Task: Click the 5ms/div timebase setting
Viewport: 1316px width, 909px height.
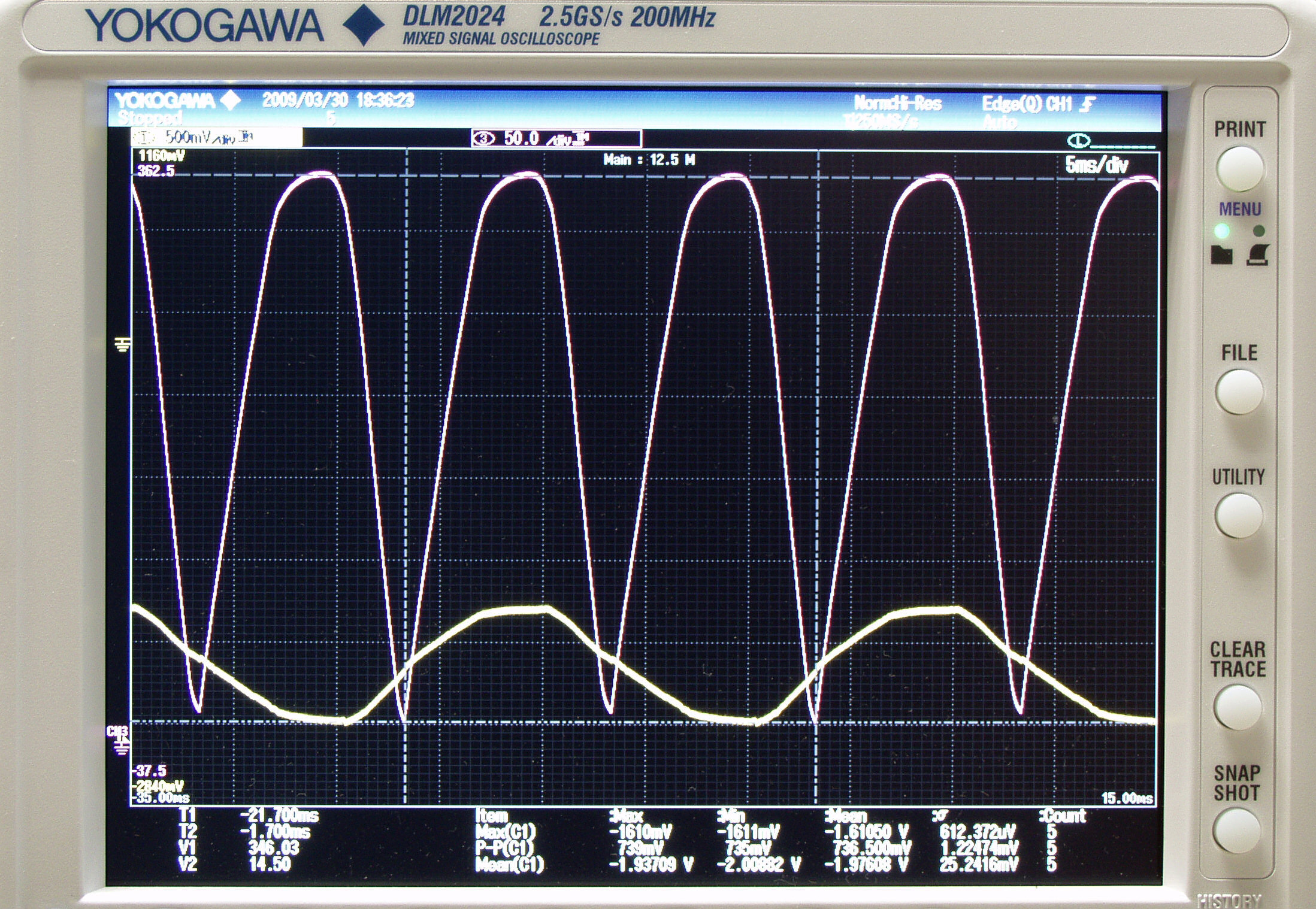Action: pyautogui.click(x=1096, y=165)
